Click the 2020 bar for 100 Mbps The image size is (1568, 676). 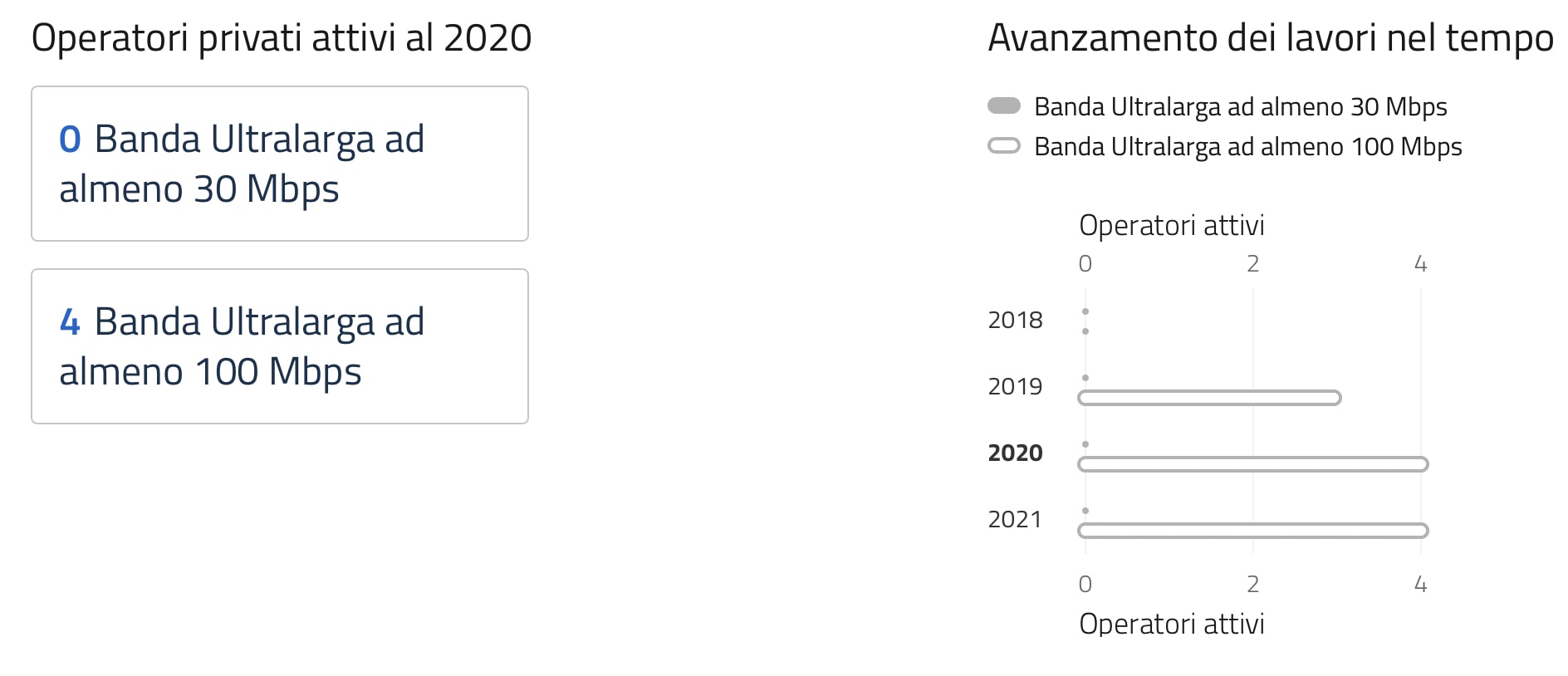(x=1252, y=464)
